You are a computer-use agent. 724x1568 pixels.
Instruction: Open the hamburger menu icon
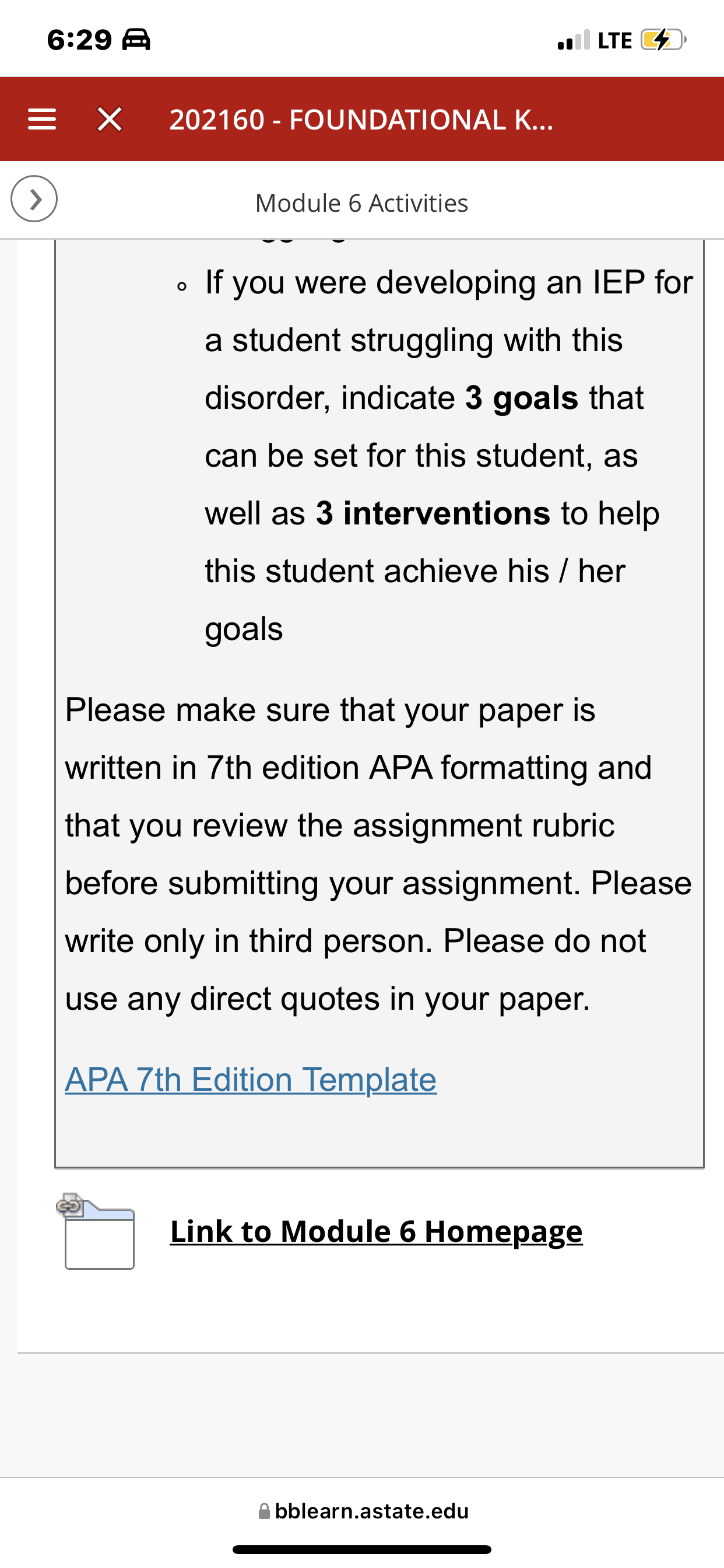click(x=42, y=120)
